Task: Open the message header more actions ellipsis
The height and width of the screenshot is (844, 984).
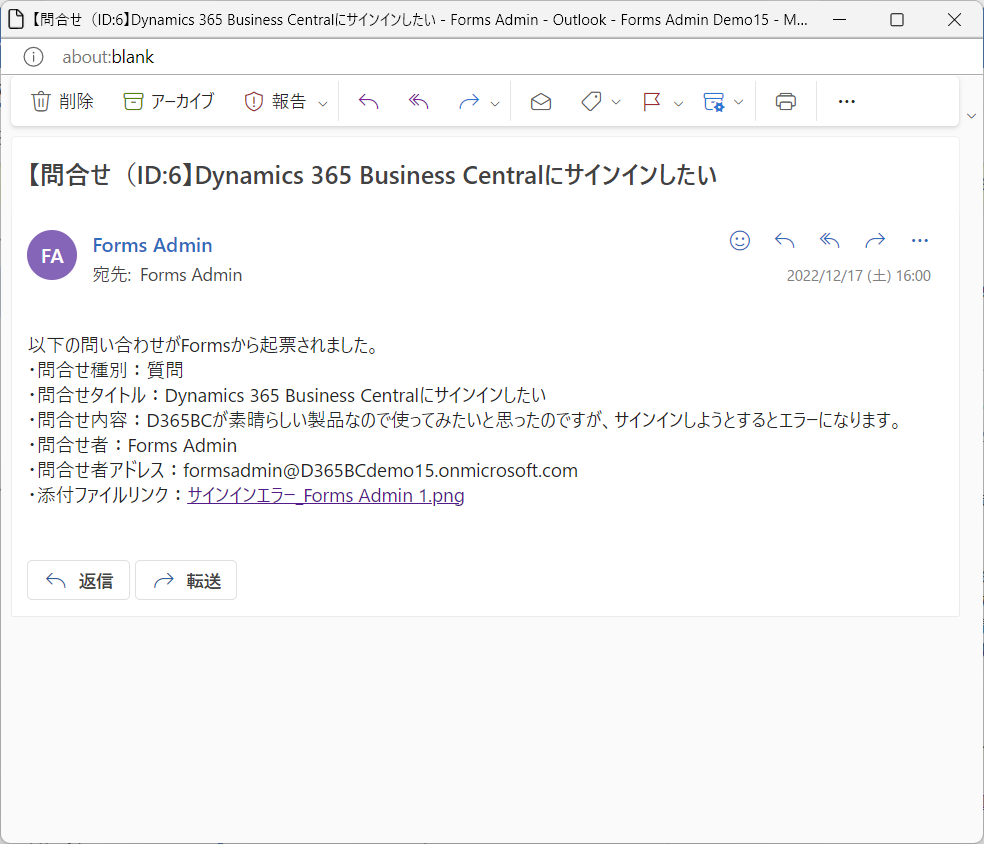Action: click(x=919, y=240)
